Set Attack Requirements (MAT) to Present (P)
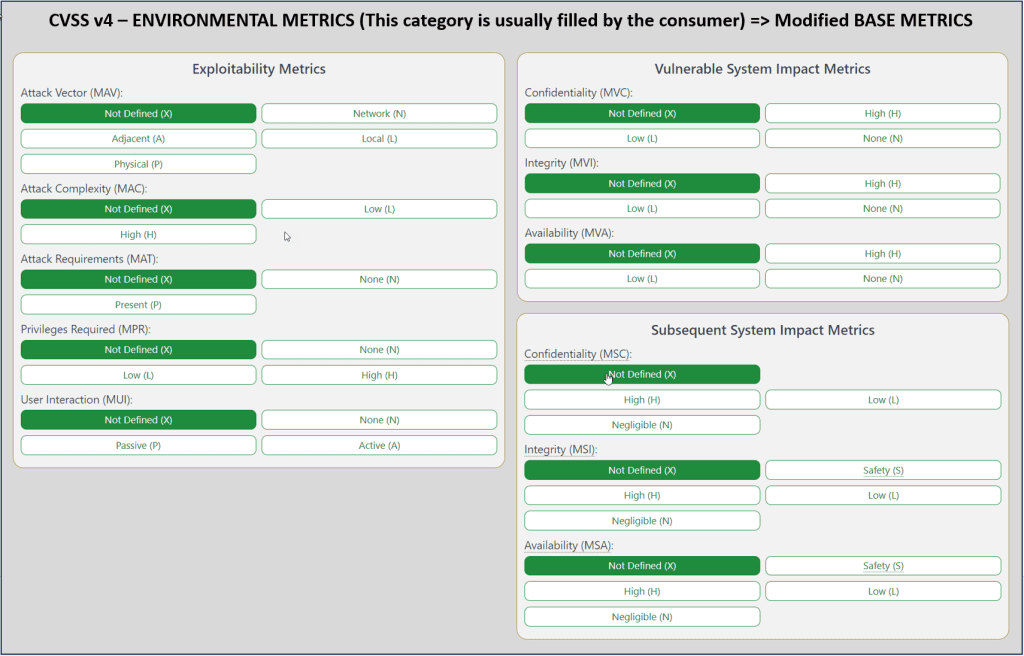The image size is (1024, 656). pos(138,305)
